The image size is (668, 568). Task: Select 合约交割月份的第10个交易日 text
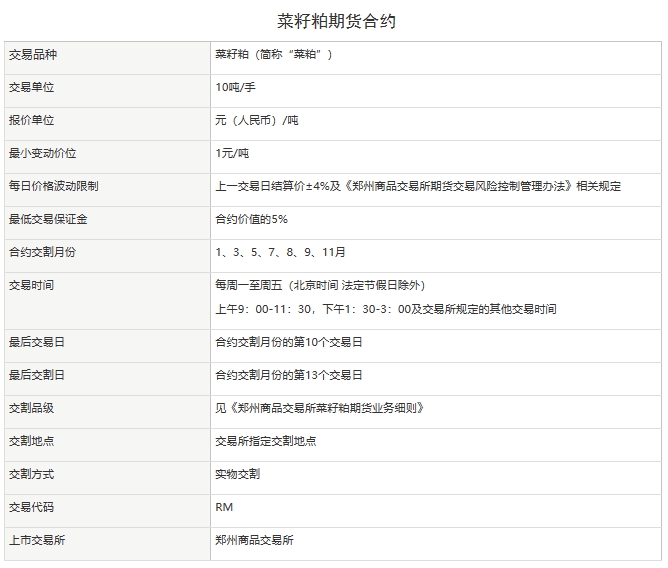[x=288, y=342]
